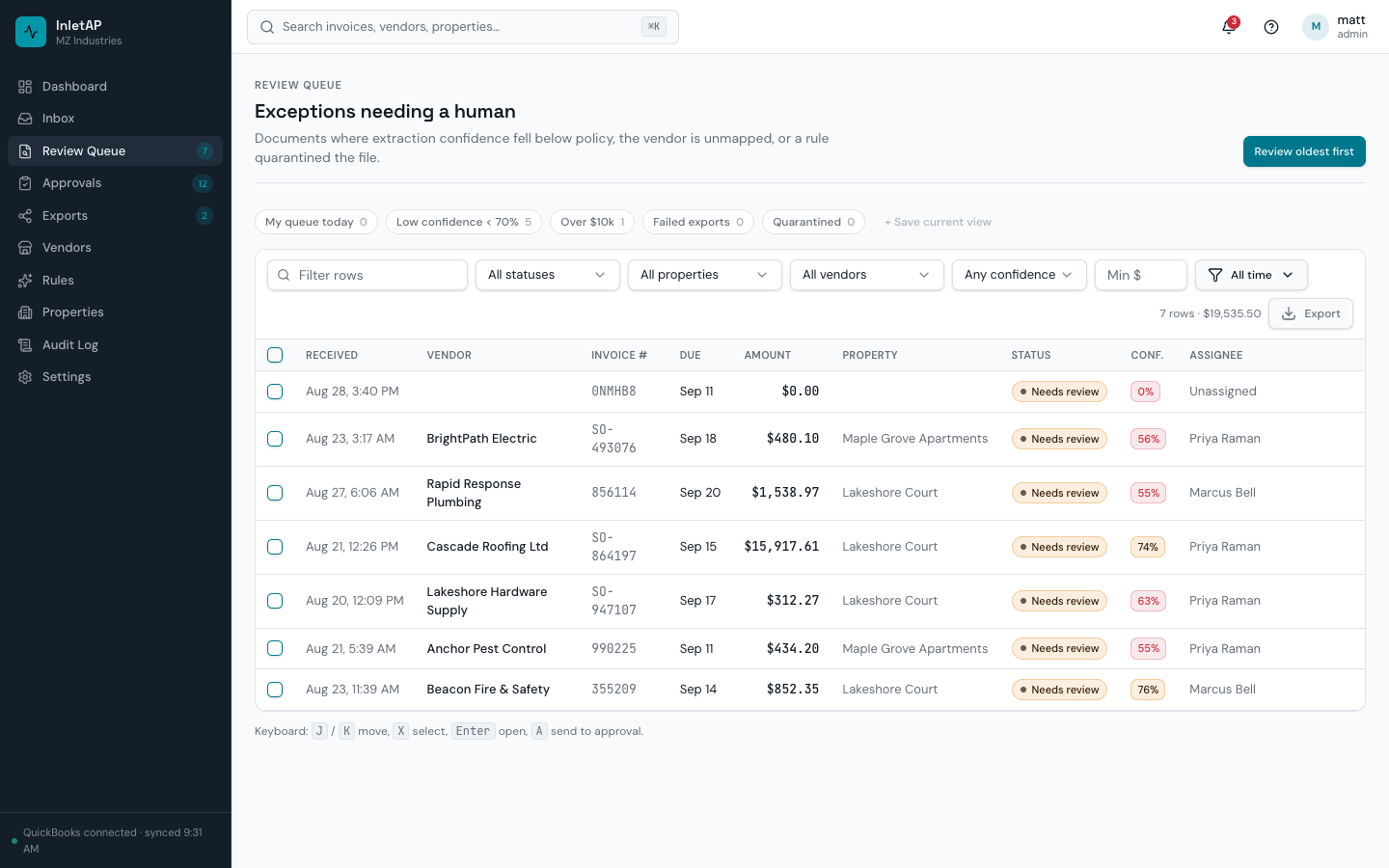Tick the Lakeshore Hardware Supply row checkbox
This screenshot has width=1389, height=868.
click(x=275, y=601)
